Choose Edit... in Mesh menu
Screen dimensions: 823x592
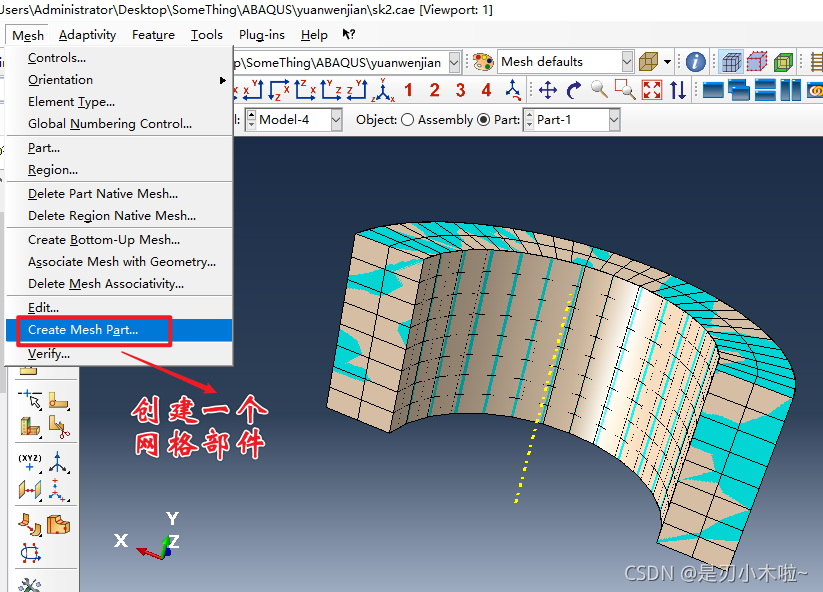(119, 308)
